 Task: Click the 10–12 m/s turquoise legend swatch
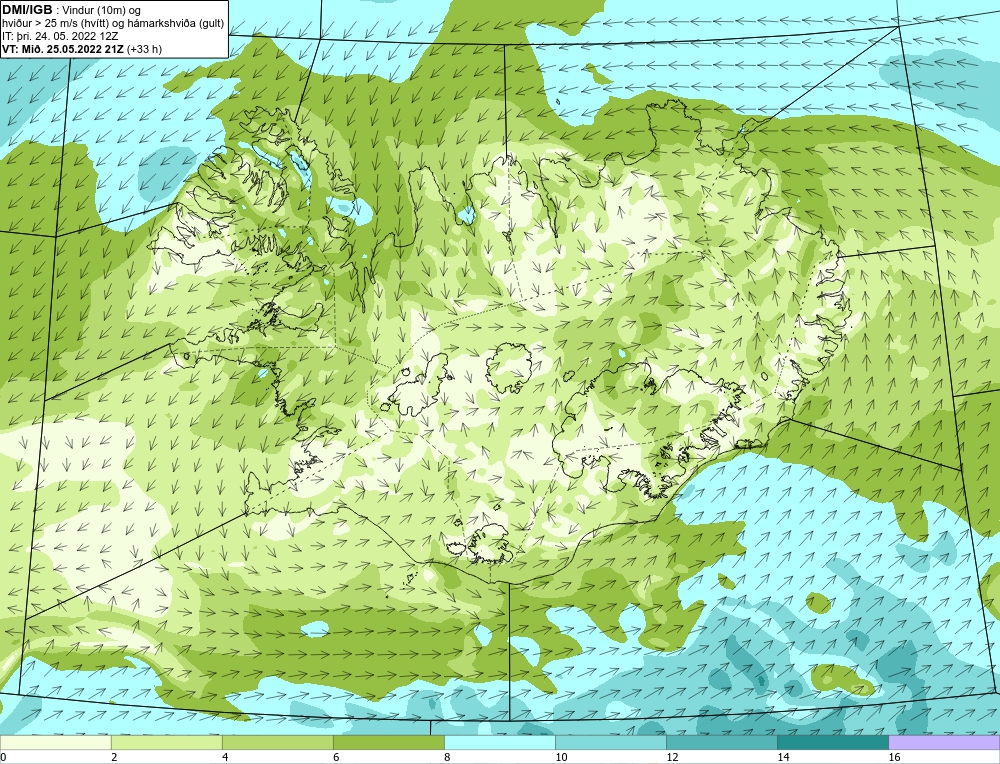(610, 743)
